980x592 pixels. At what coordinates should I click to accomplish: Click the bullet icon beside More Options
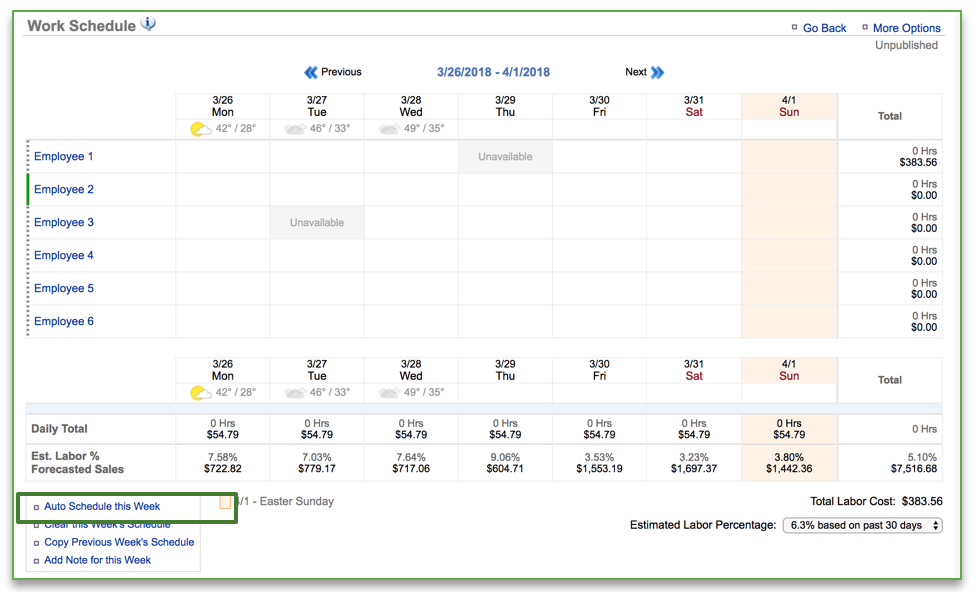click(x=864, y=28)
